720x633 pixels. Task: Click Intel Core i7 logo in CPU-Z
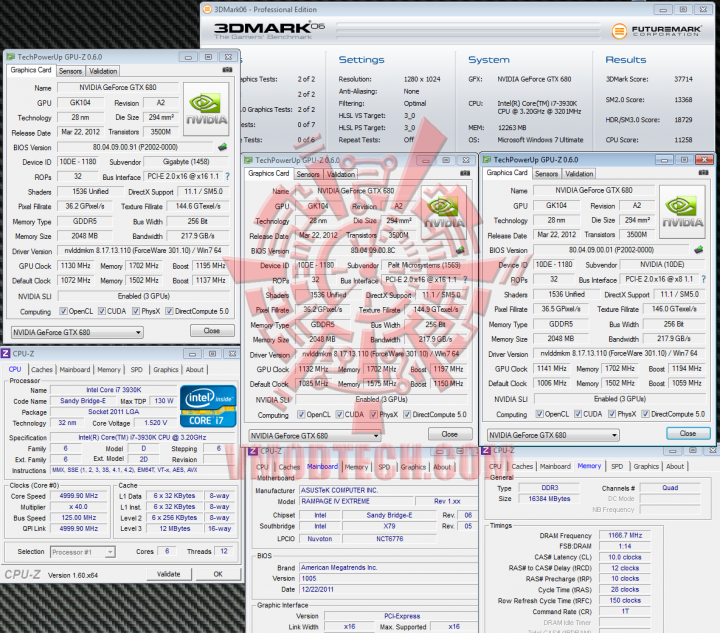pyautogui.click(x=208, y=406)
